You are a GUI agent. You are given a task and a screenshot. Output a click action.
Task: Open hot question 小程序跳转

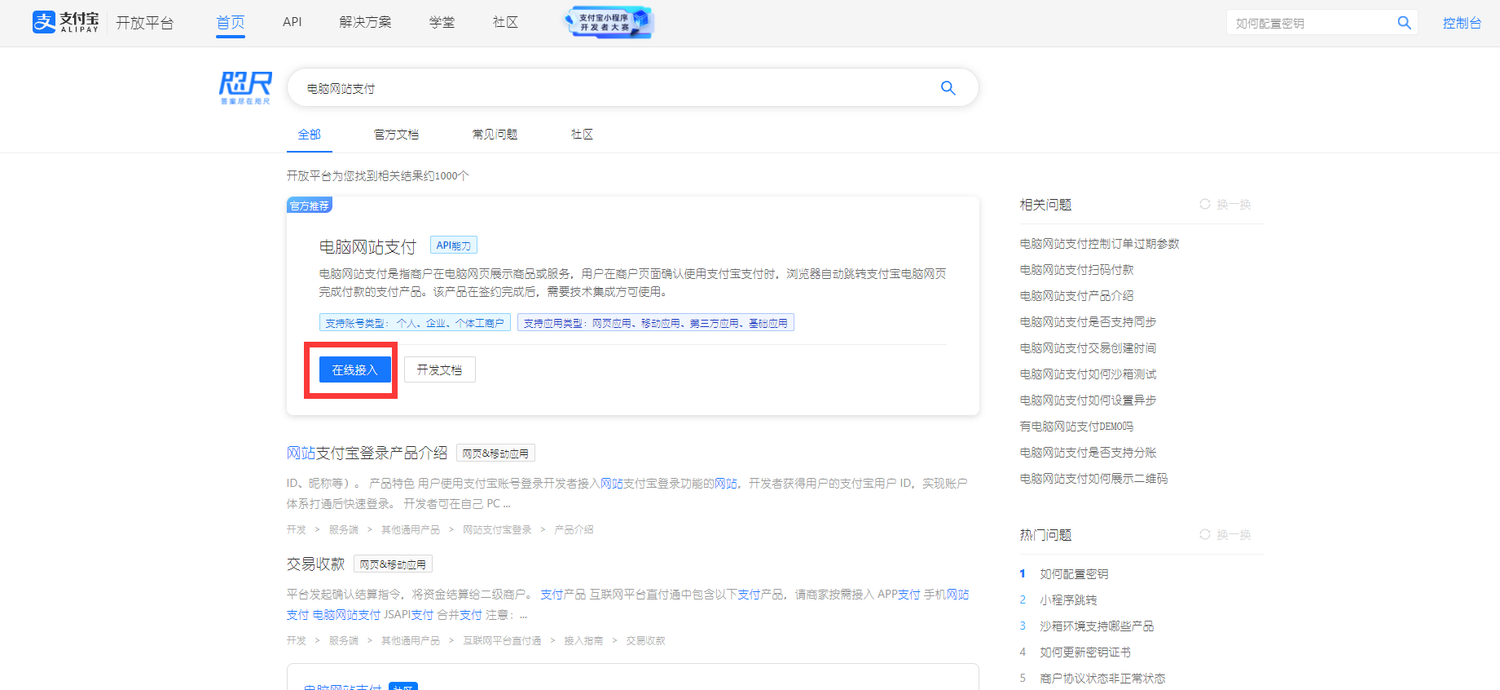click(x=1068, y=600)
